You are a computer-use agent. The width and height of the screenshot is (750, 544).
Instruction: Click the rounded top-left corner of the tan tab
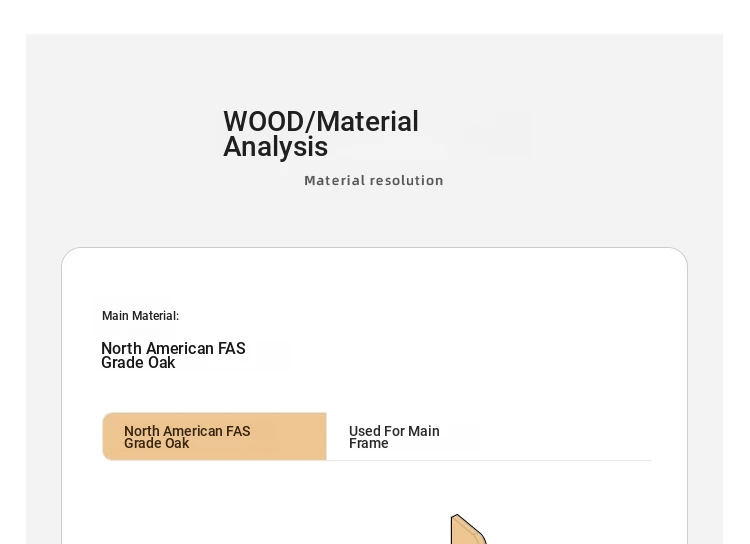(x=106, y=416)
